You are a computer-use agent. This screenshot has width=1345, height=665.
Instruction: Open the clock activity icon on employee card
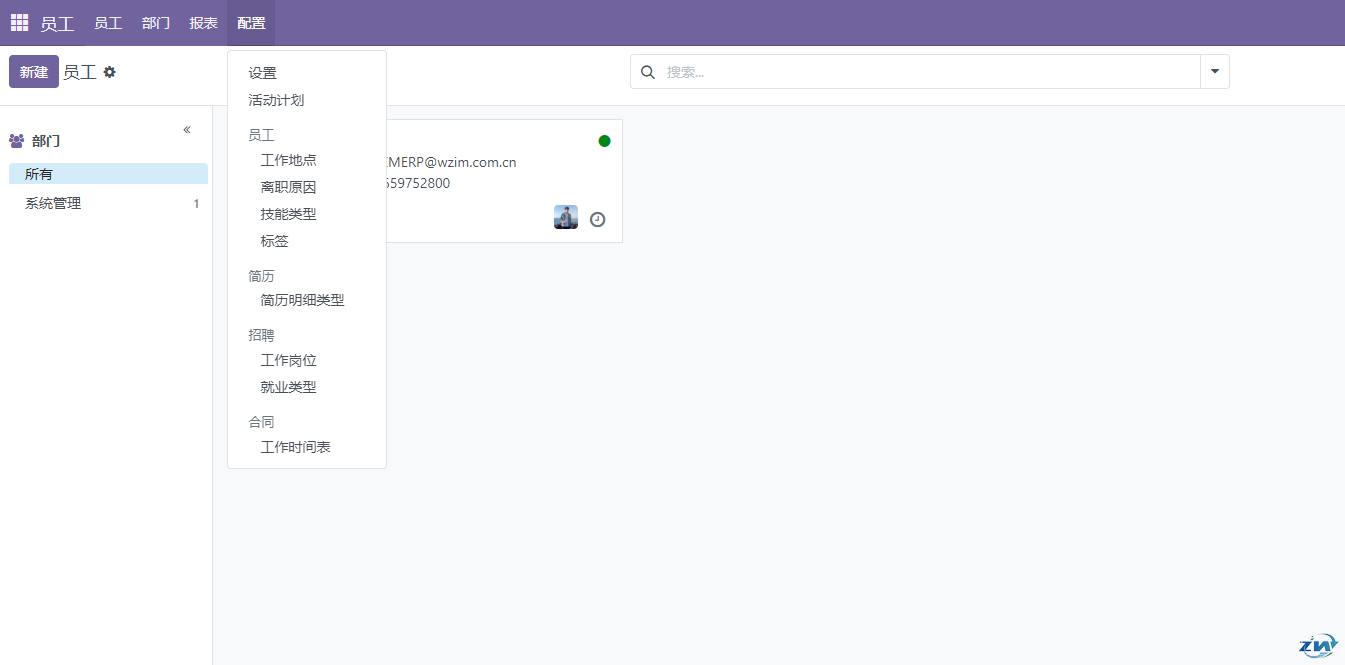[x=597, y=219]
